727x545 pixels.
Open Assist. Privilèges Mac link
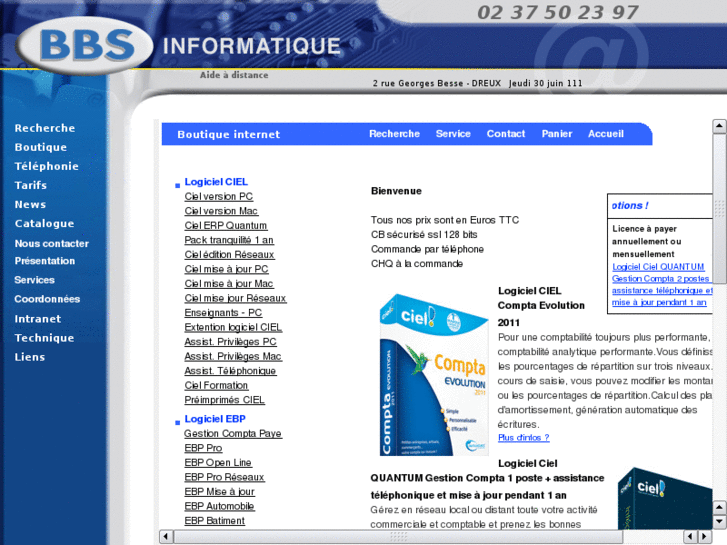pos(233,356)
